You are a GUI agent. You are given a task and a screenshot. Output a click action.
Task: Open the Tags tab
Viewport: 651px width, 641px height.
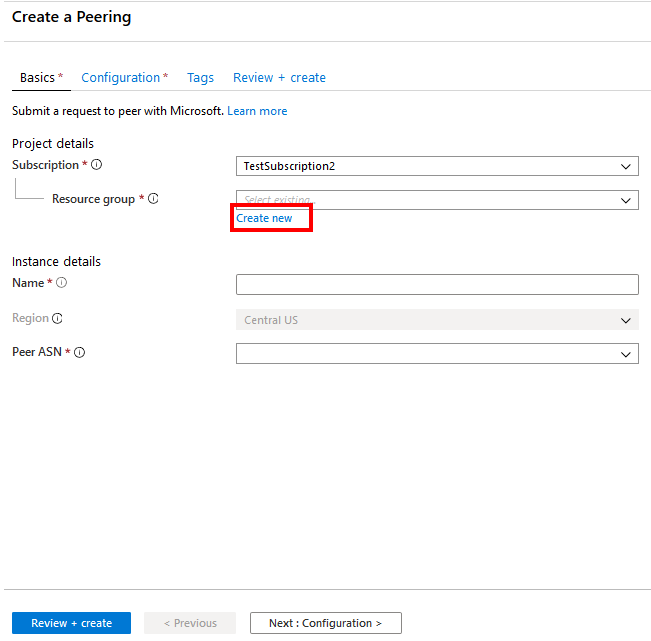click(200, 78)
